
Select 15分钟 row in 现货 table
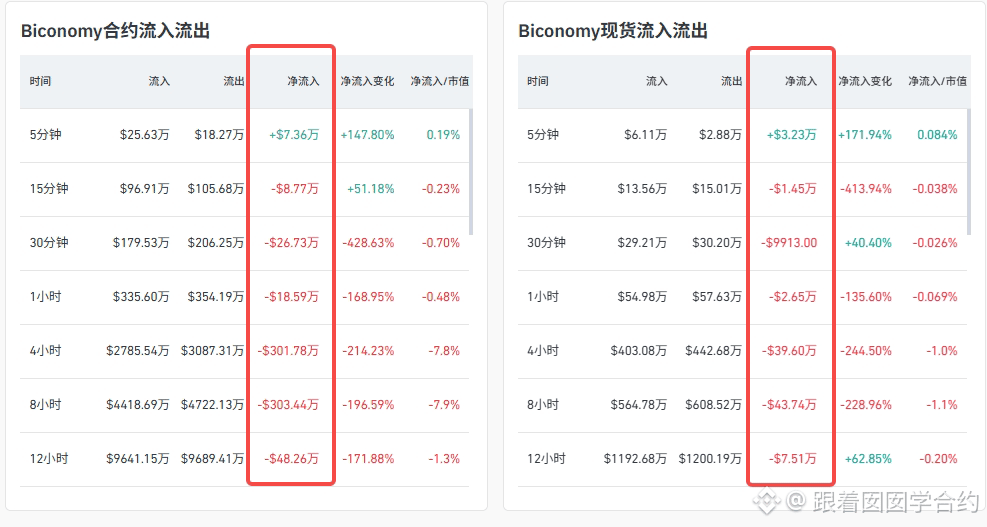[742, 189]
